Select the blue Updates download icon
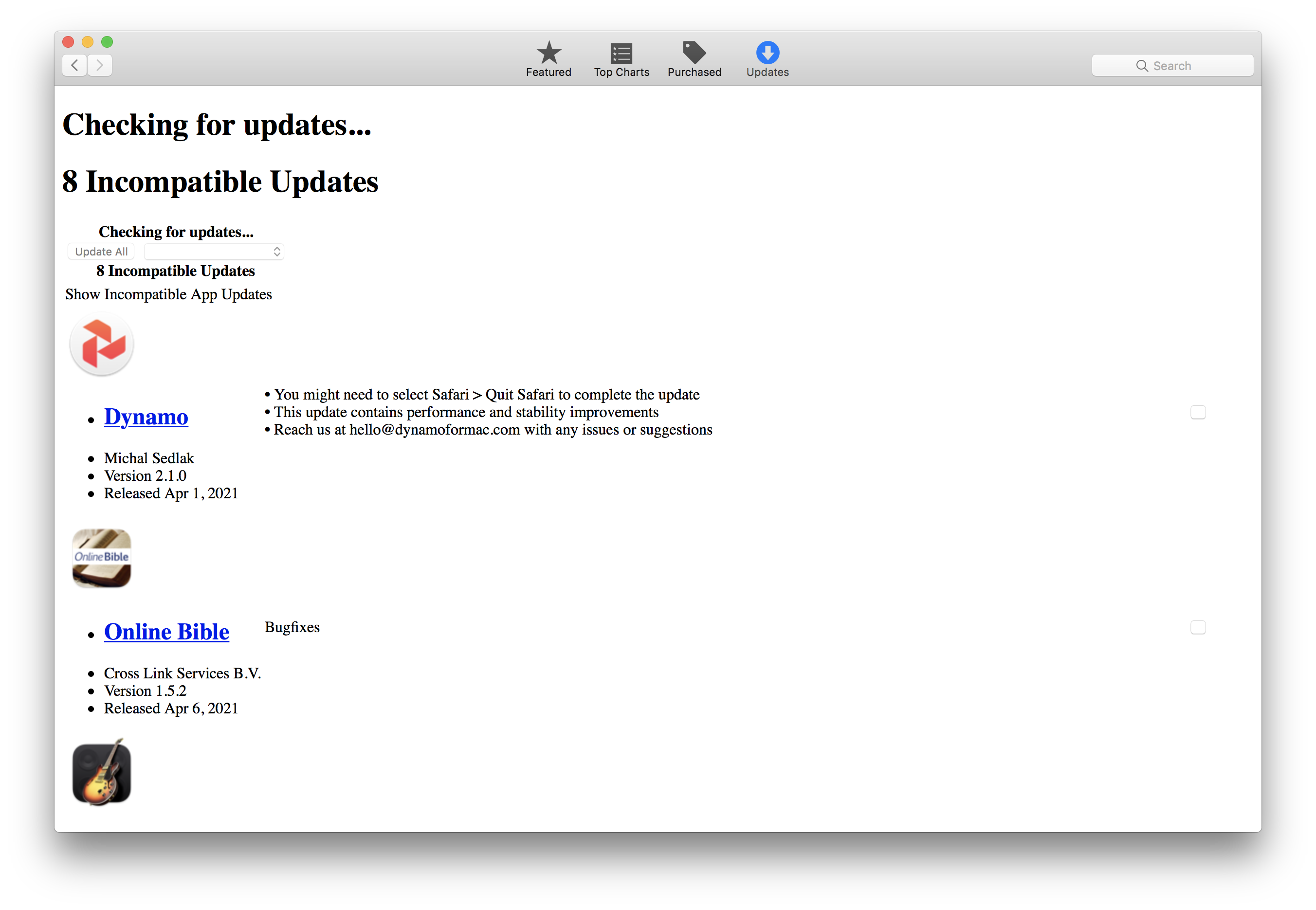1316x910 pixels. 767,53
